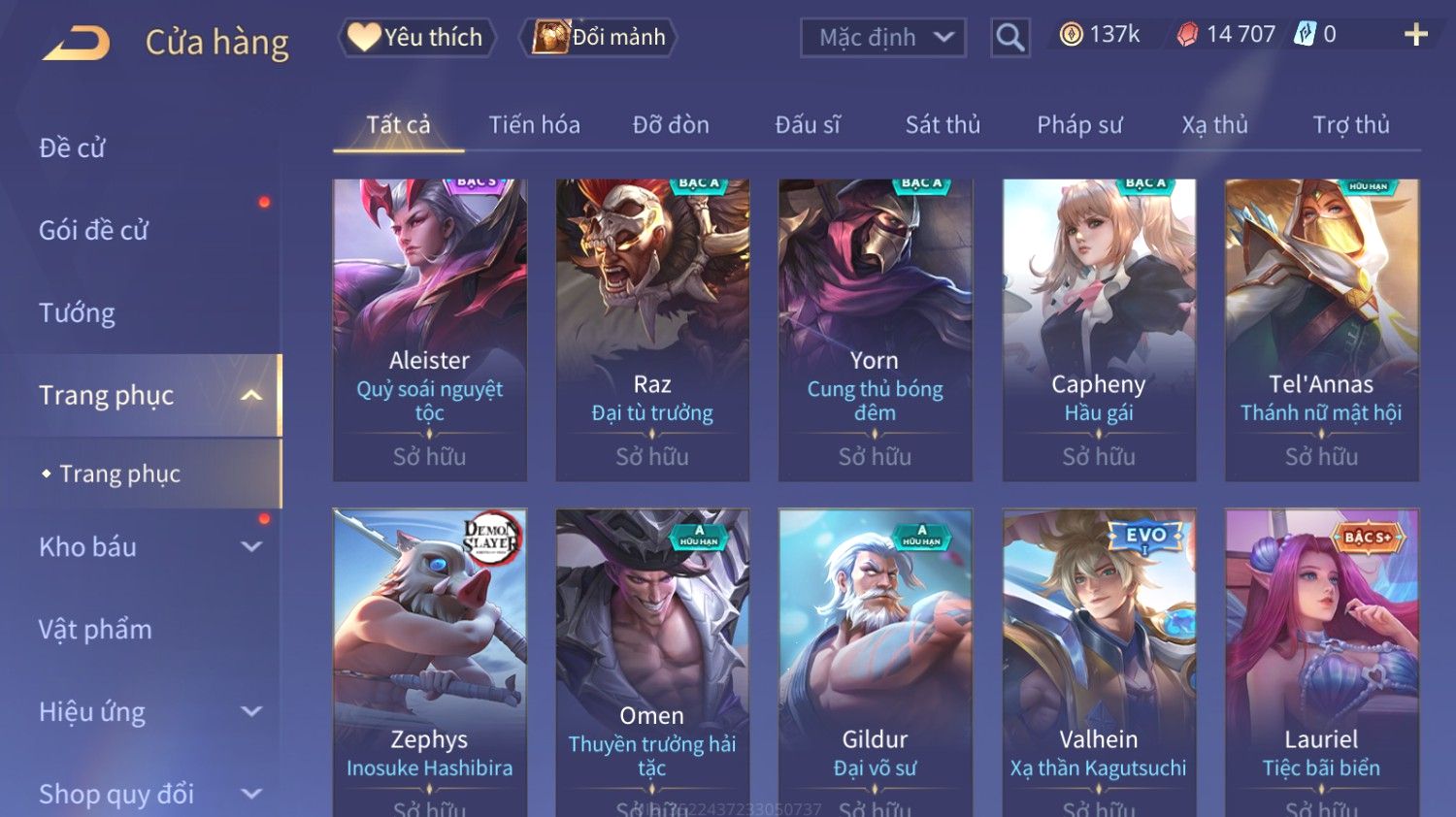
Task: Select the Tiến hóa tab
Action: [x=534, y=125]
